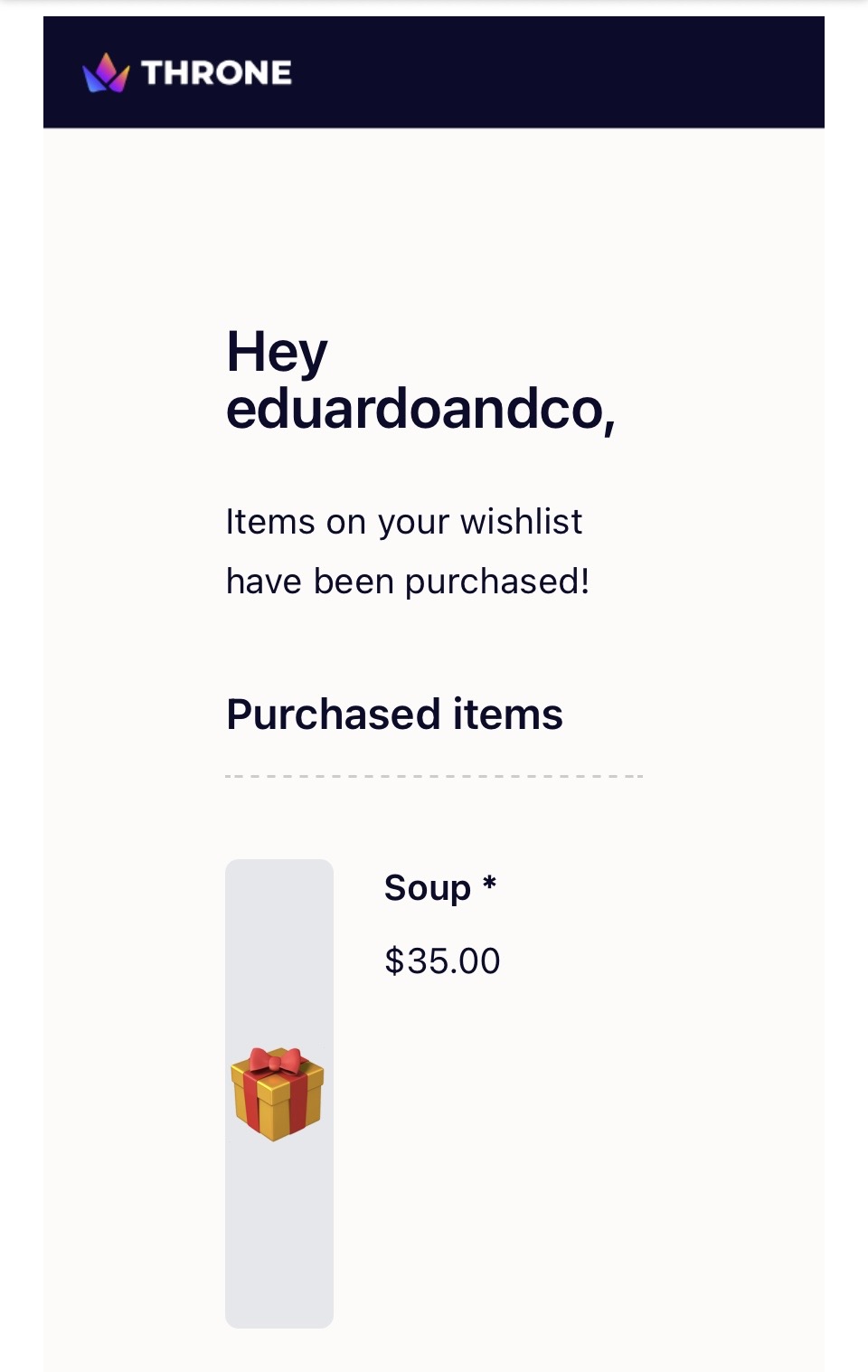Click the dashed divider under Purchased items

click(x=434, y=776)
